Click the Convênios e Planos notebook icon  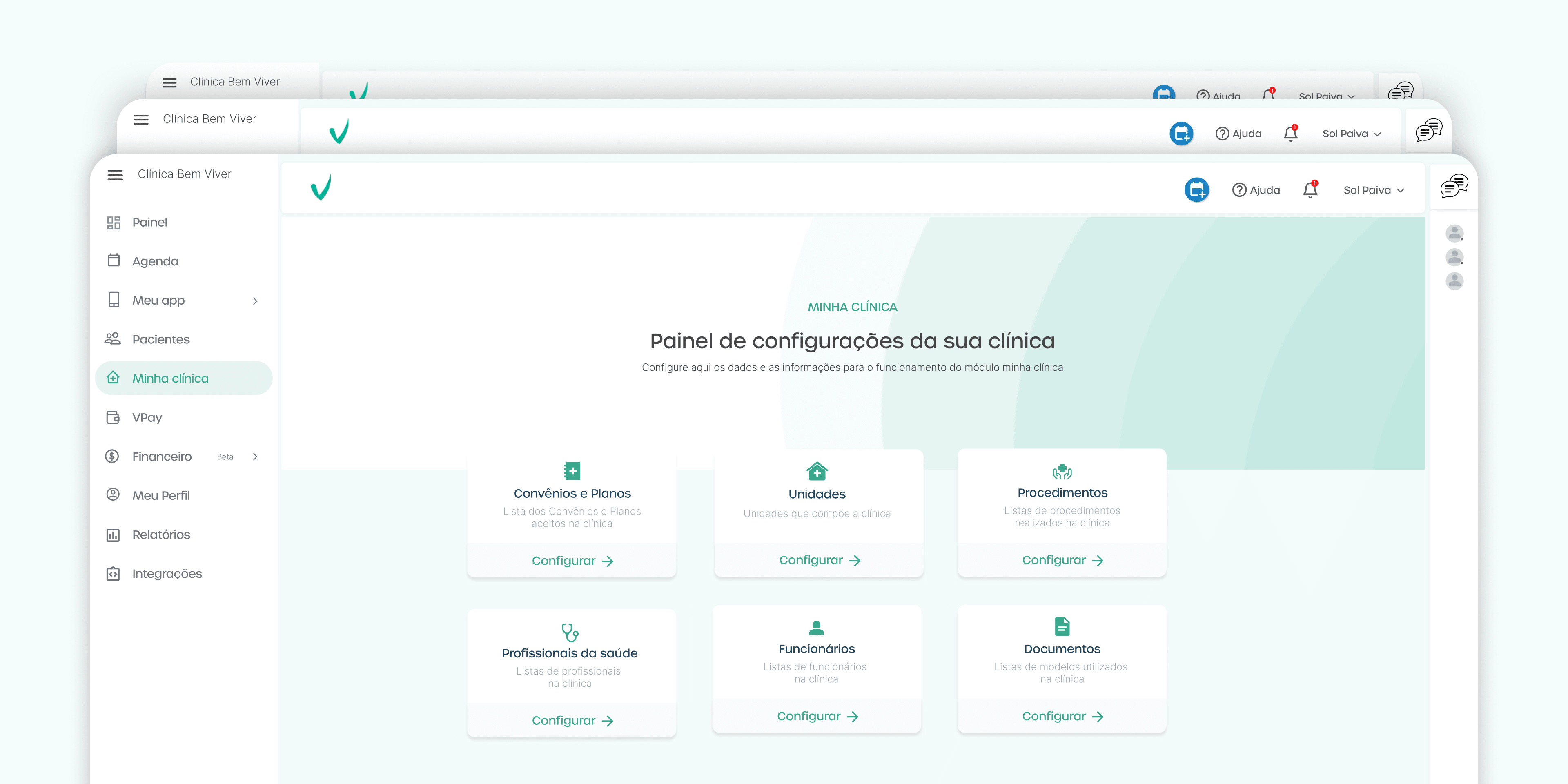(572, 470)
